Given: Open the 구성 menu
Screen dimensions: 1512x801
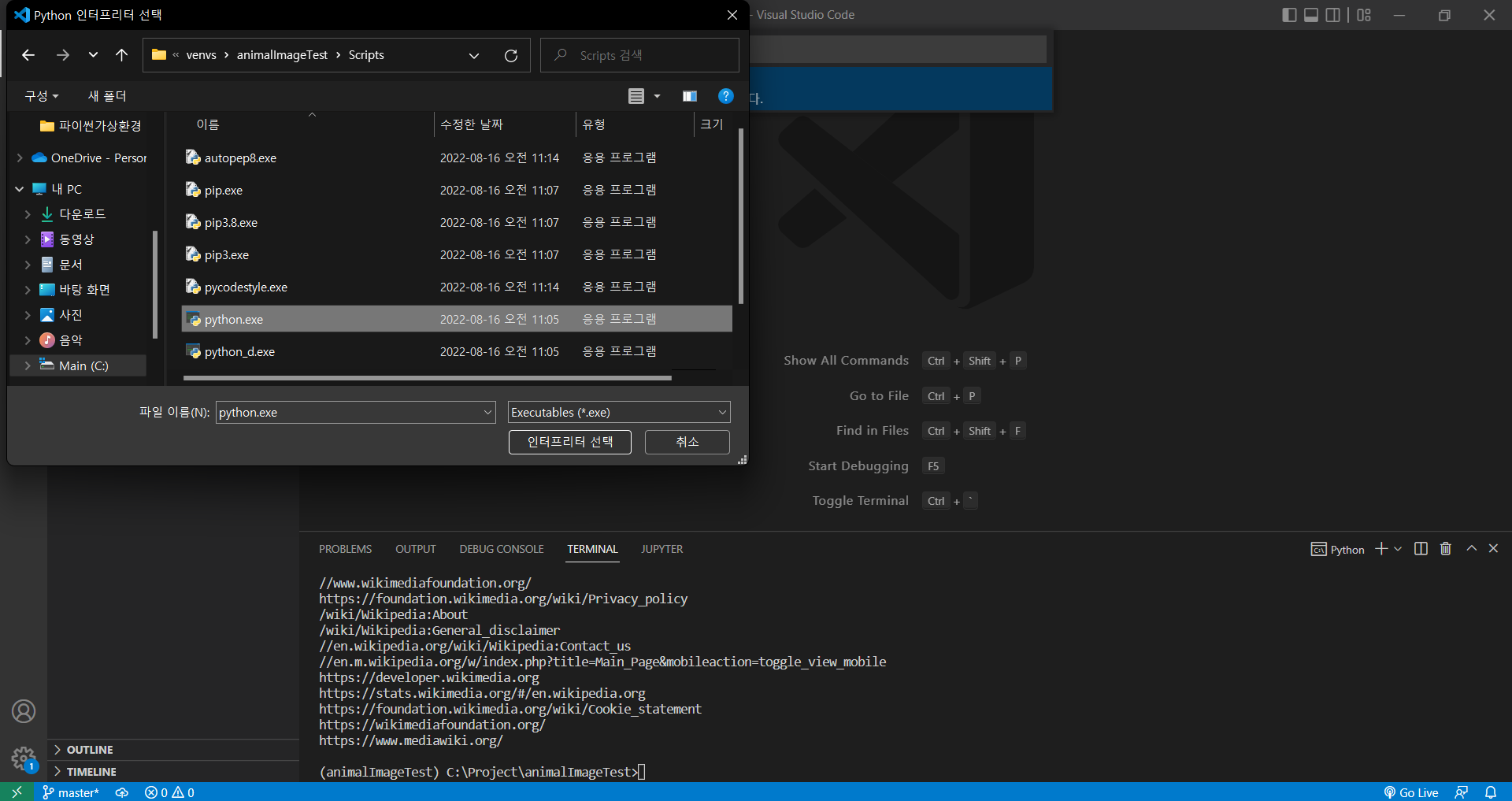Looking at the screenshot, I should click(41, 96).
